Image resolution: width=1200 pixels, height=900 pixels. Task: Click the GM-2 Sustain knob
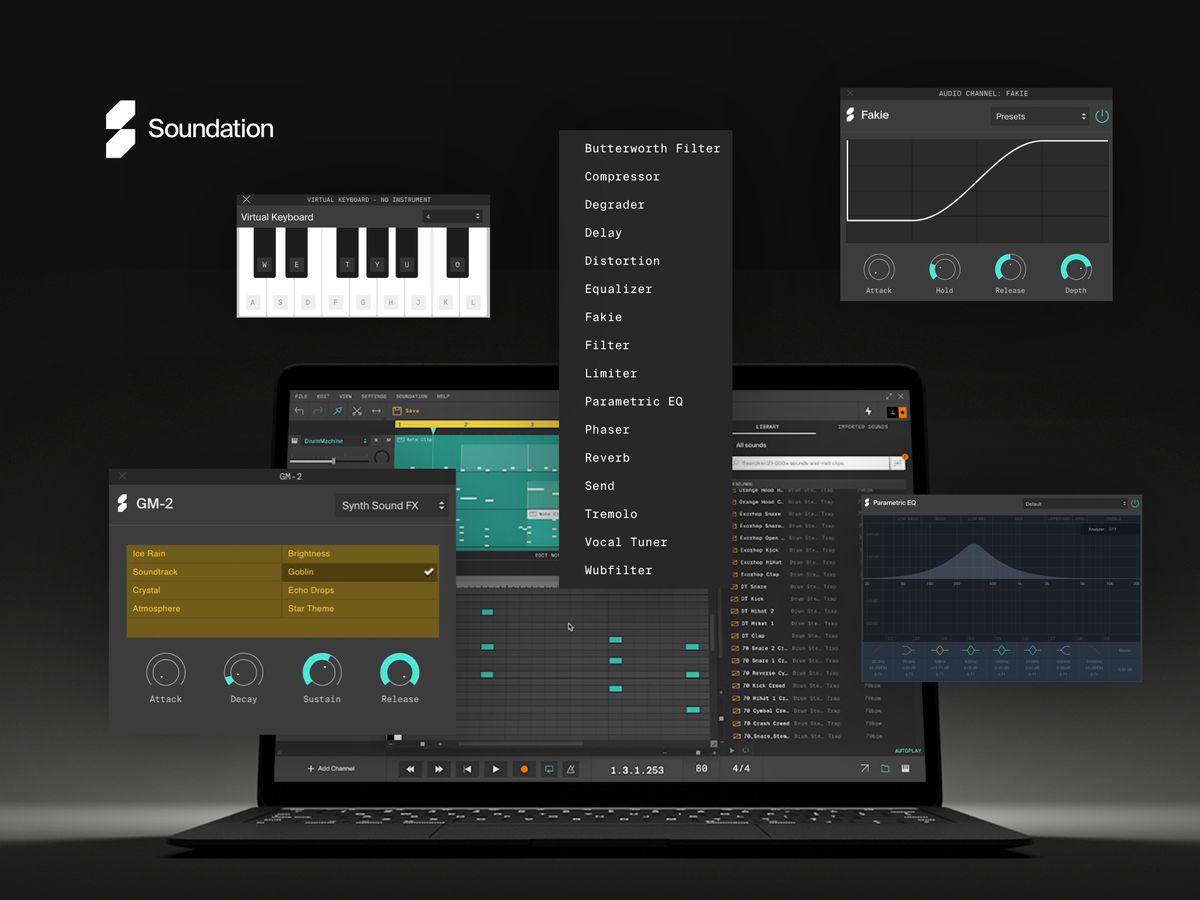[322, 672]
